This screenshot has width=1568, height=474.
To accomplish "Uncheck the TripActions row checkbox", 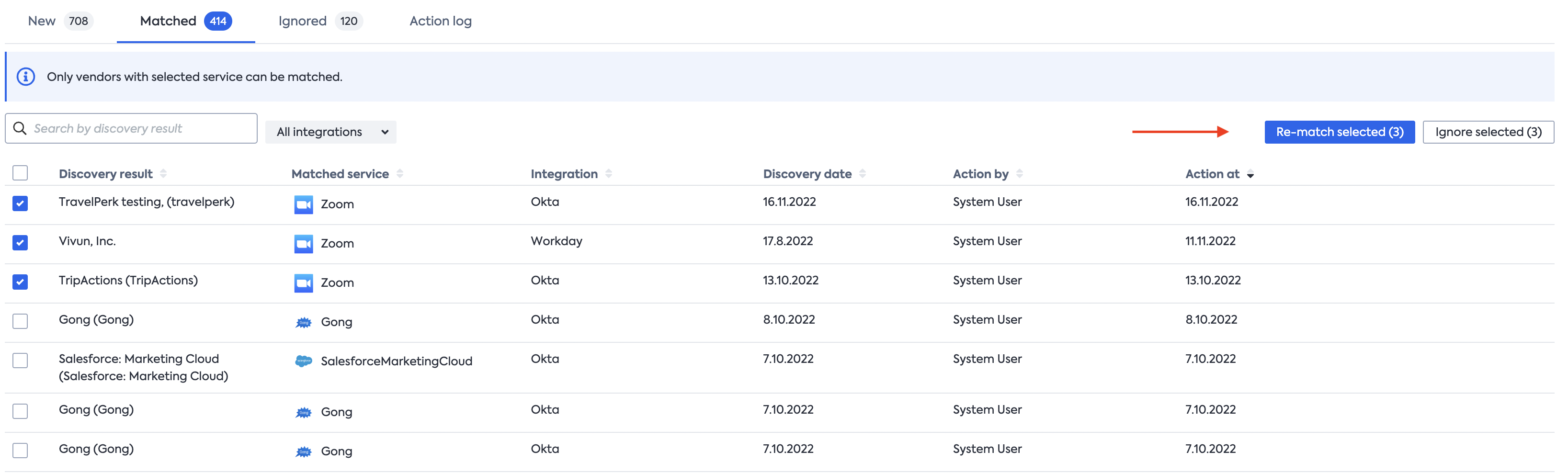I will pos(20,282).
